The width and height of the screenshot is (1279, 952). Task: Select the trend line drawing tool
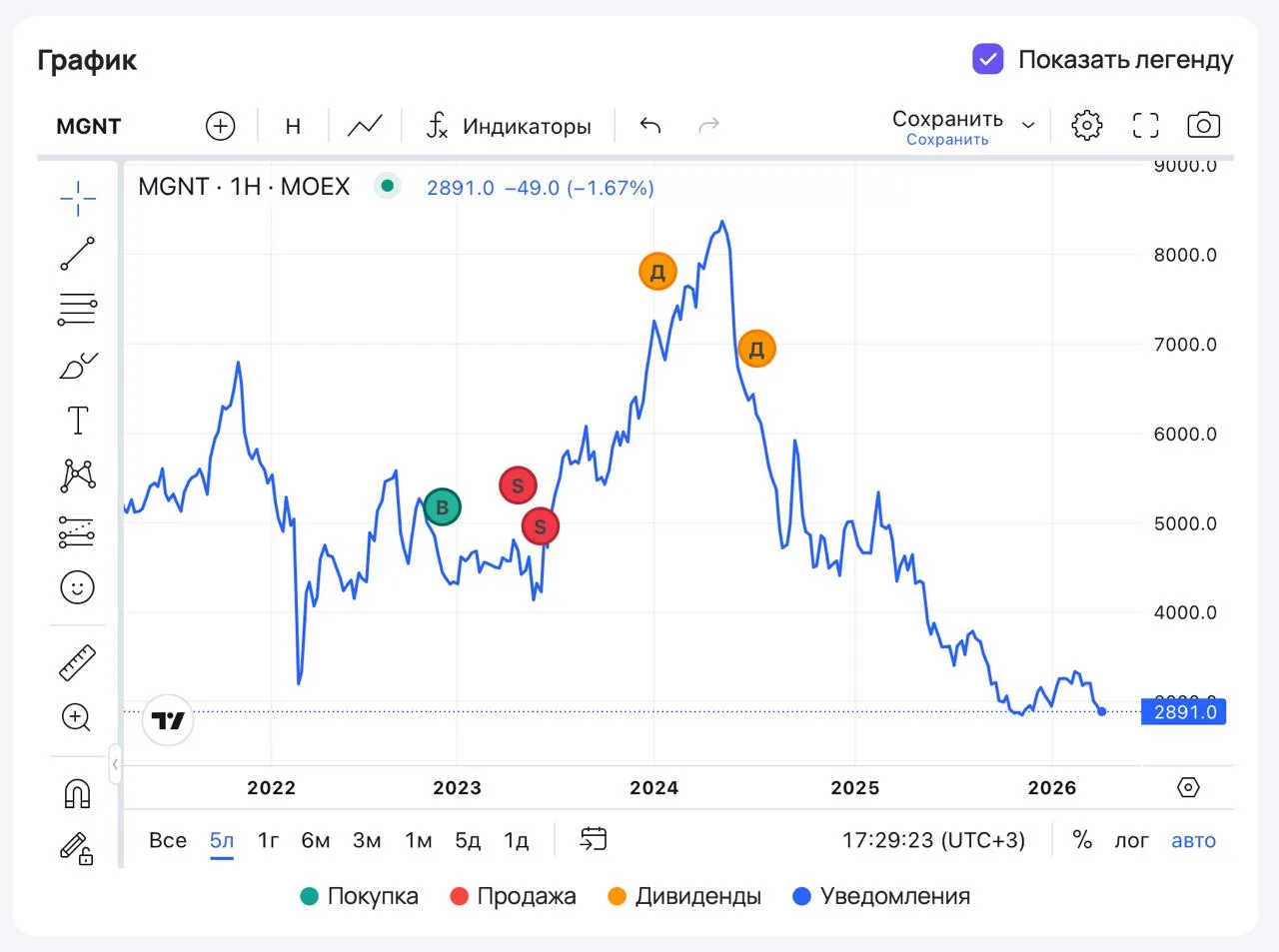coord(77,254)
